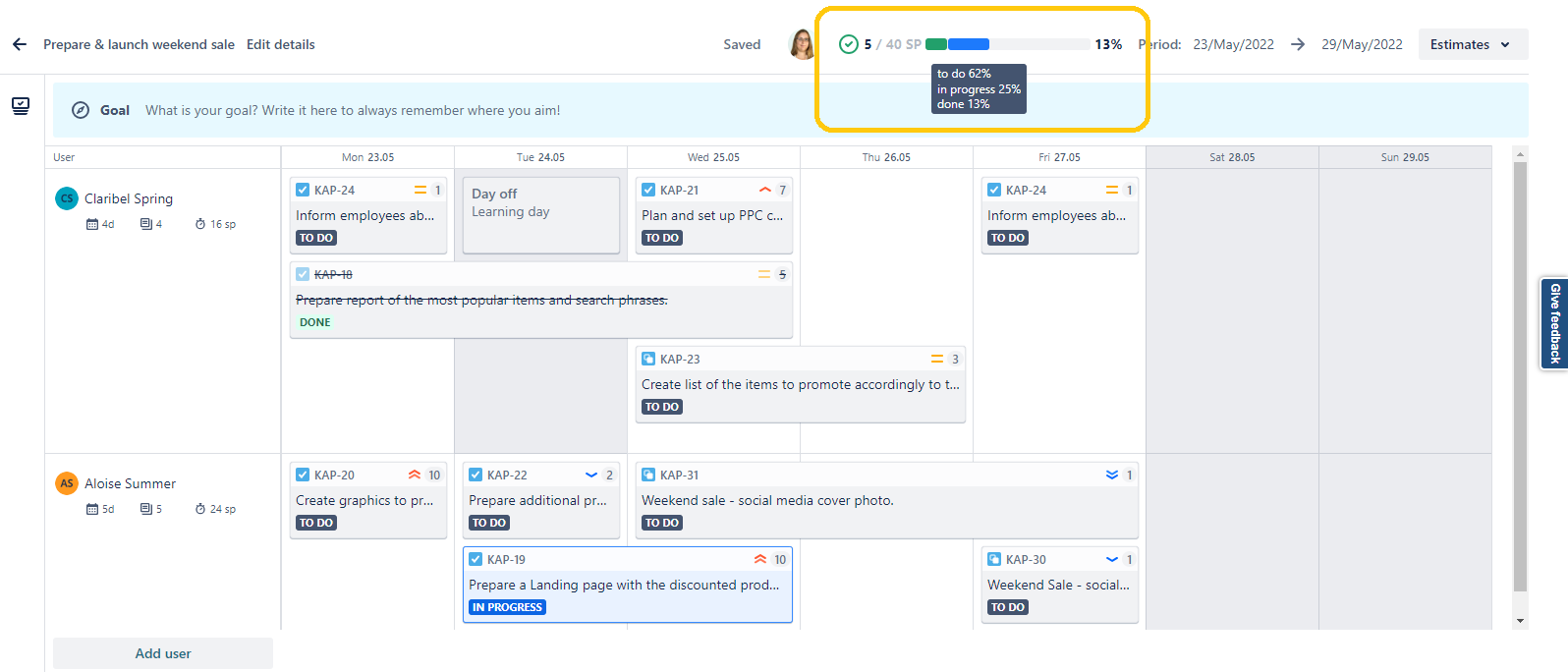The width and height of the screenshot is (1568, 672).
Task: Click the DONE status on KAP-18
Action: 314,322
